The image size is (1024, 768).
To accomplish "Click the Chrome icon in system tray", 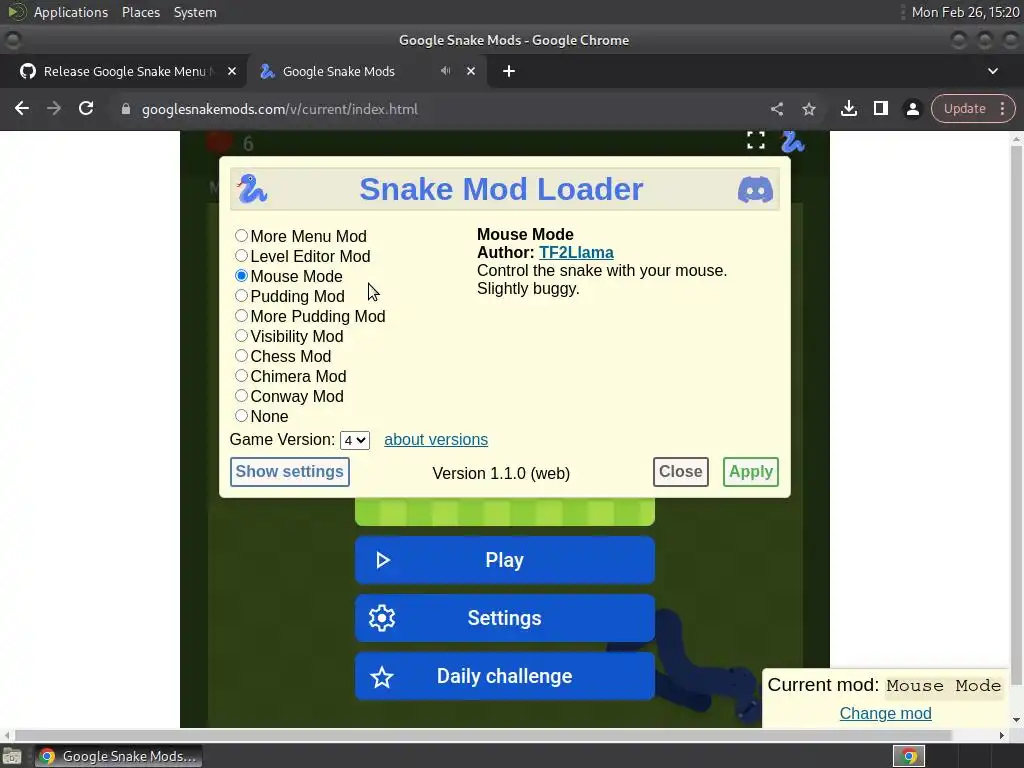I will click(x=909, y=757).
